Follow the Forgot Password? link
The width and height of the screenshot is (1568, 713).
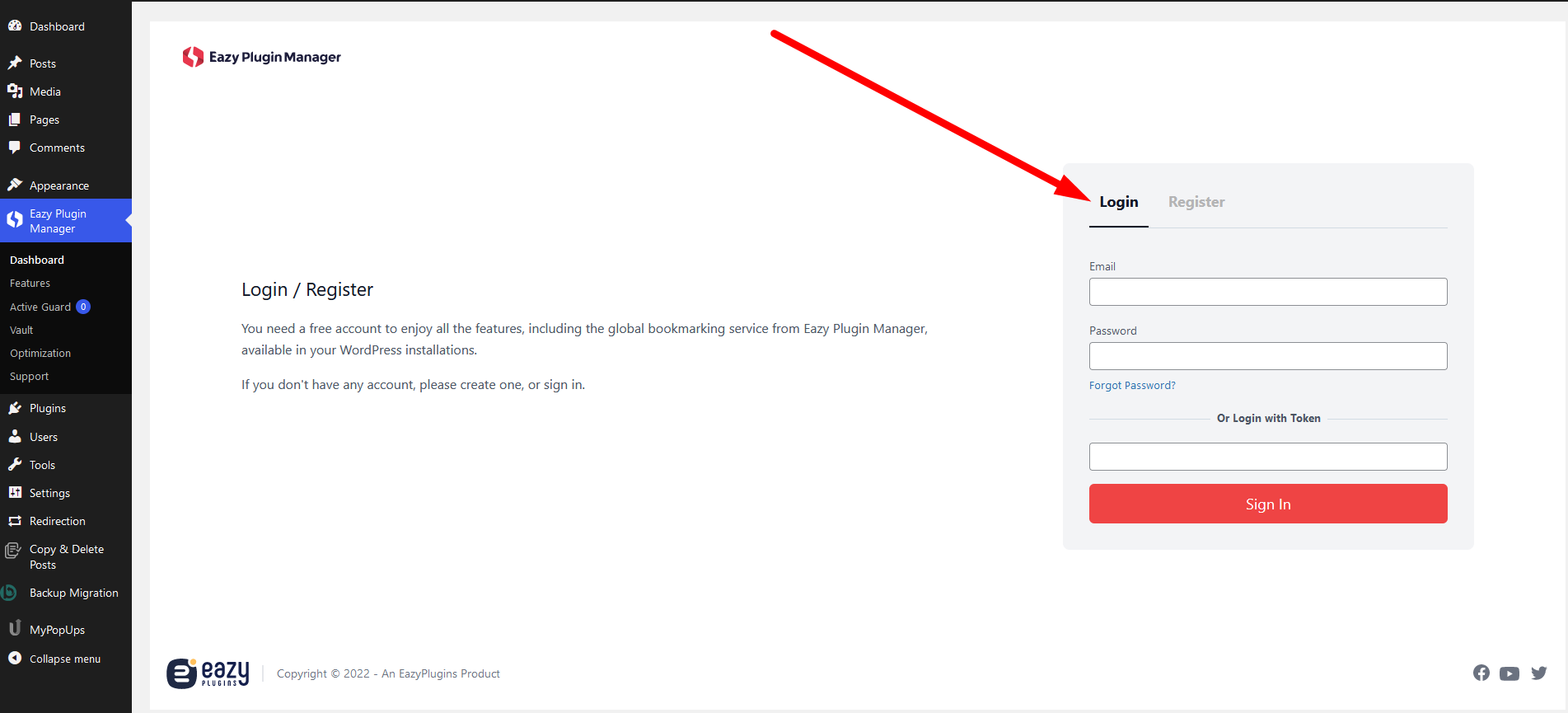pos(1131,385)
